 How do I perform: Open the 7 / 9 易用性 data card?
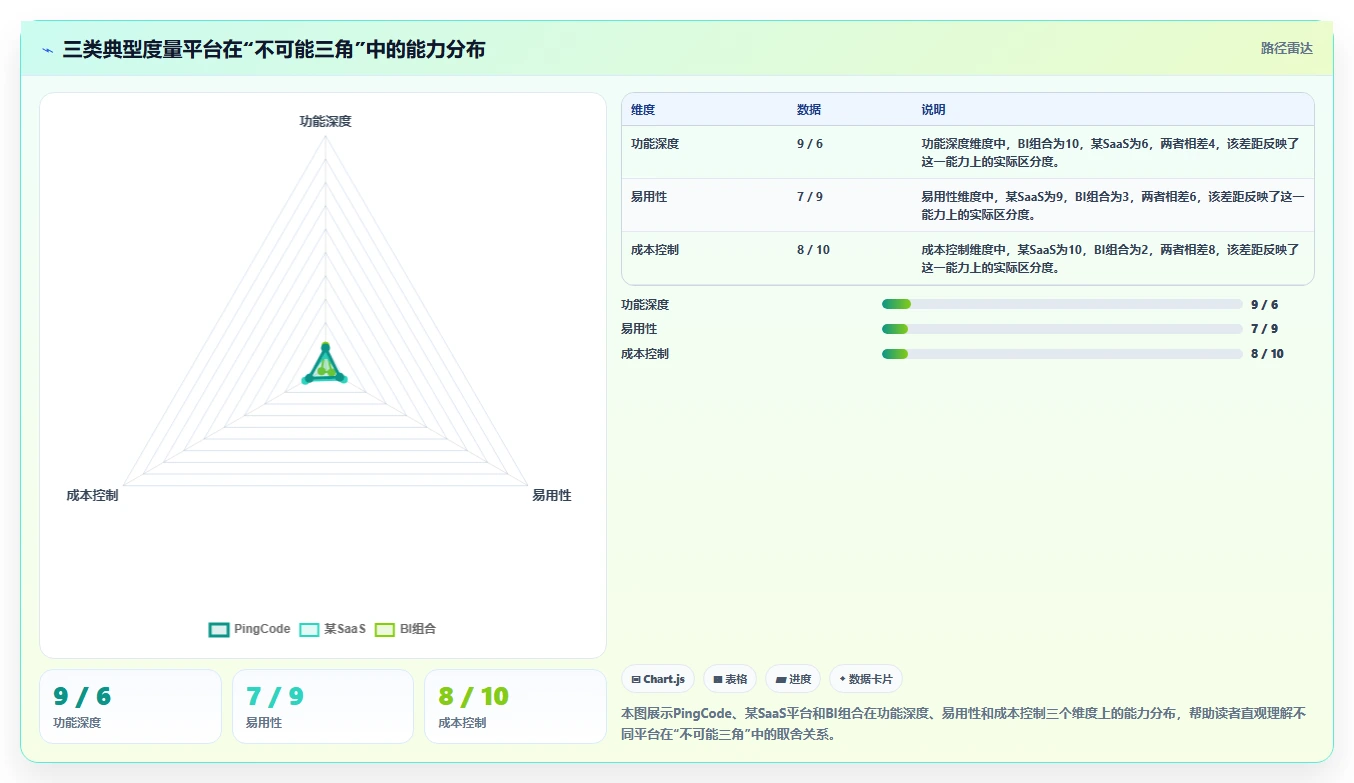[x=323, y=706]
